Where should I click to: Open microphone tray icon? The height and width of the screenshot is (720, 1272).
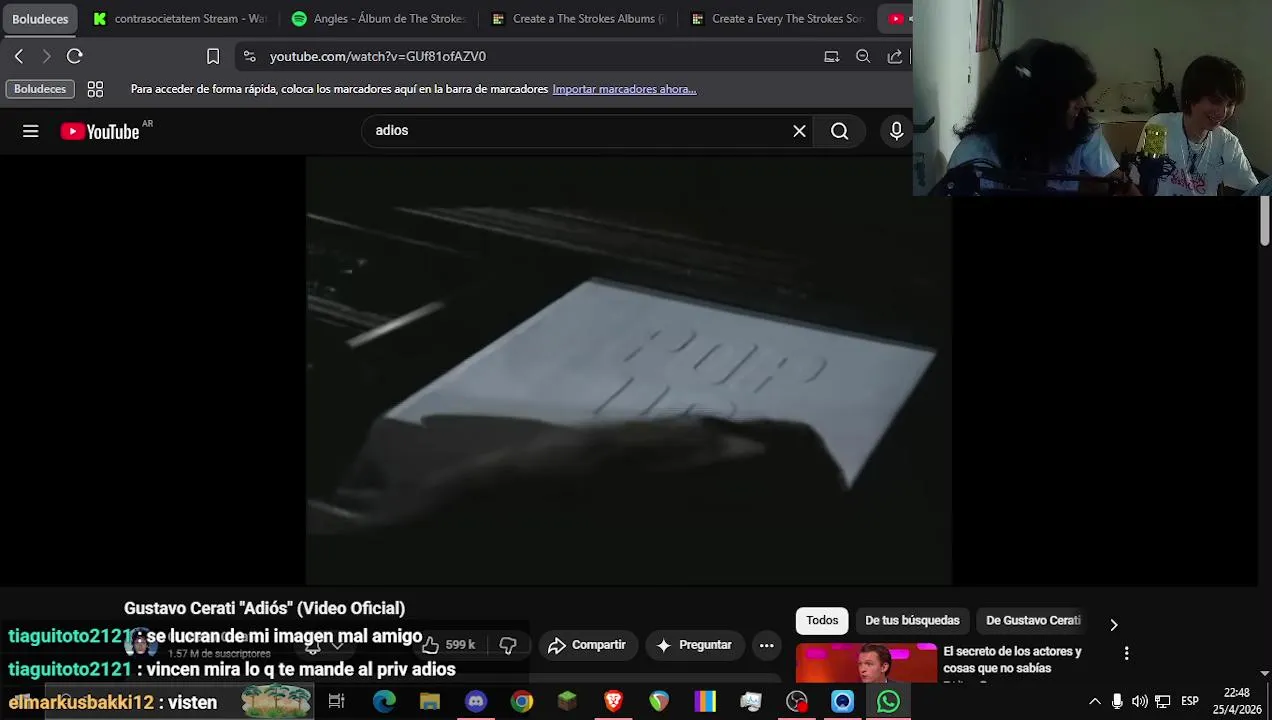(x=1117, y=701)
